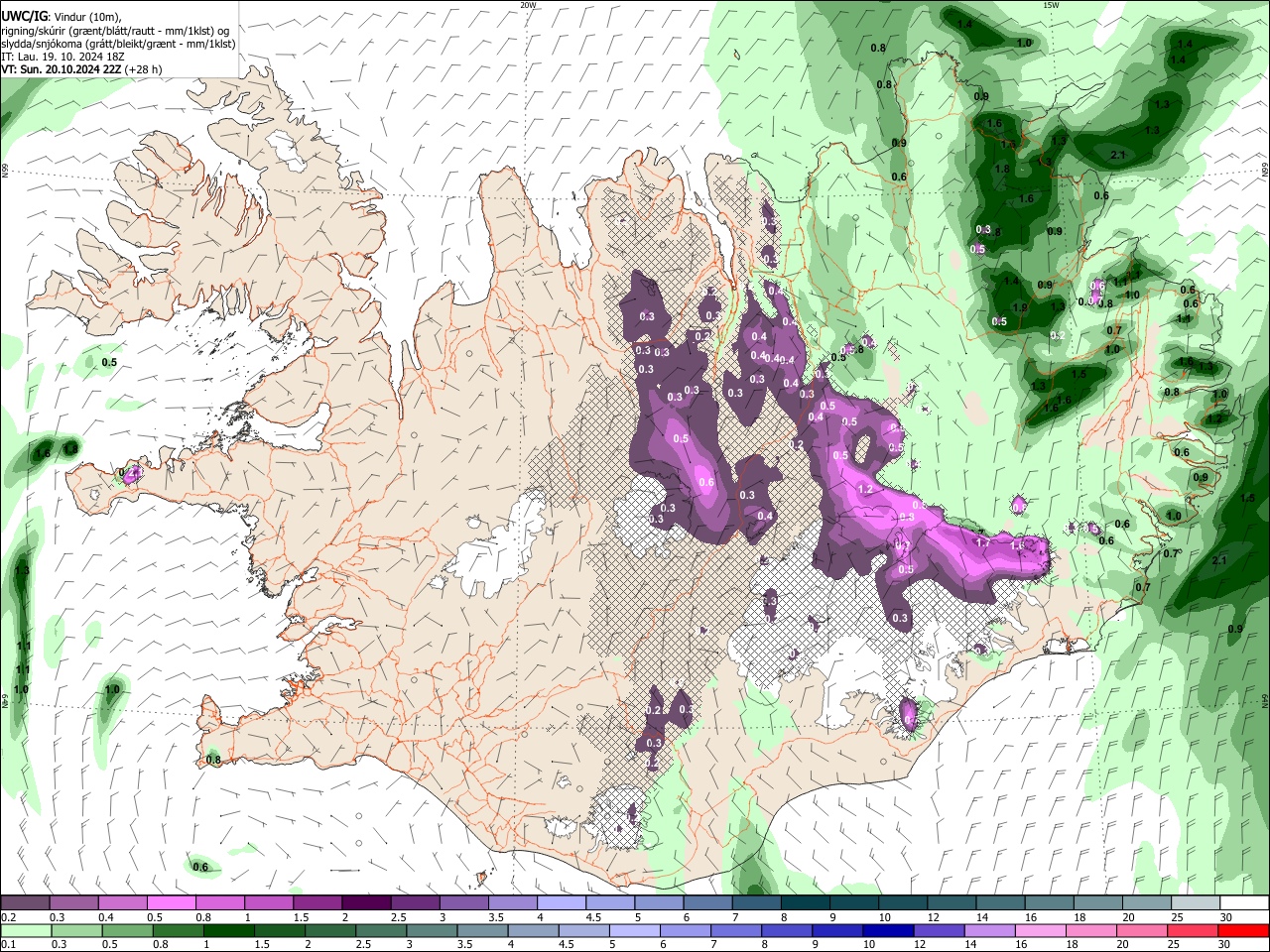
Task: Pick the white final swatch in top legend row
Action: pyautogui.click(x=1244, y=903)
